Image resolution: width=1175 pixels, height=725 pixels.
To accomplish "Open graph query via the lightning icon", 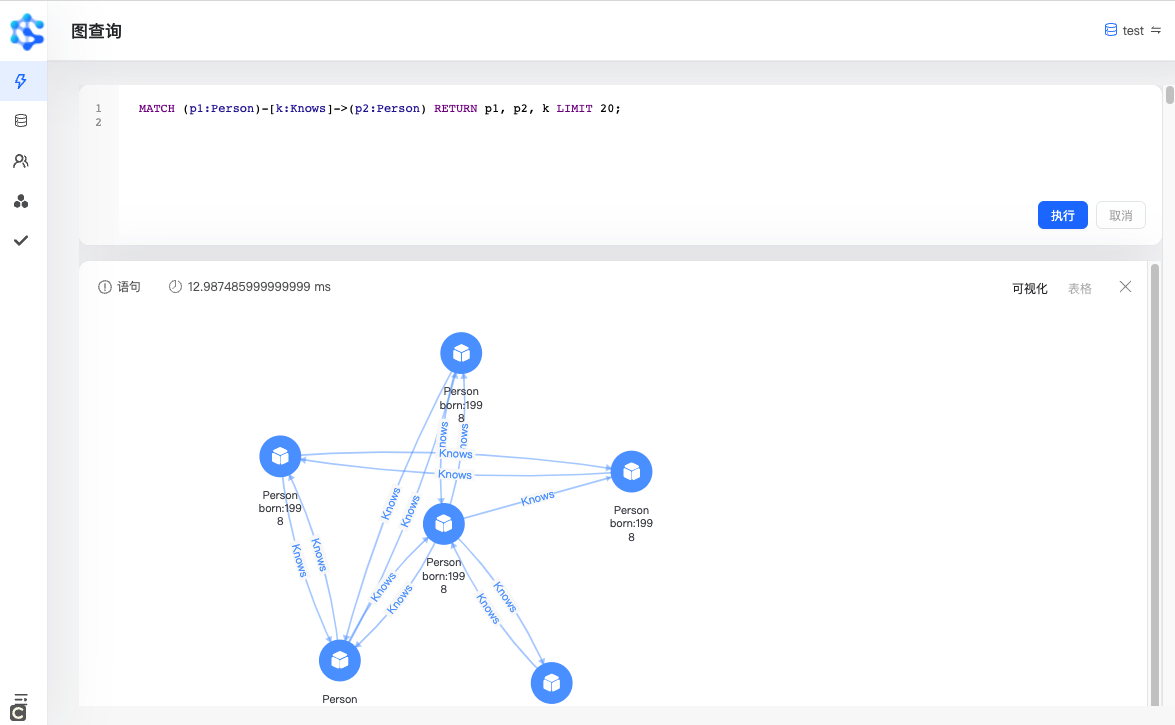I will [21, 81].
